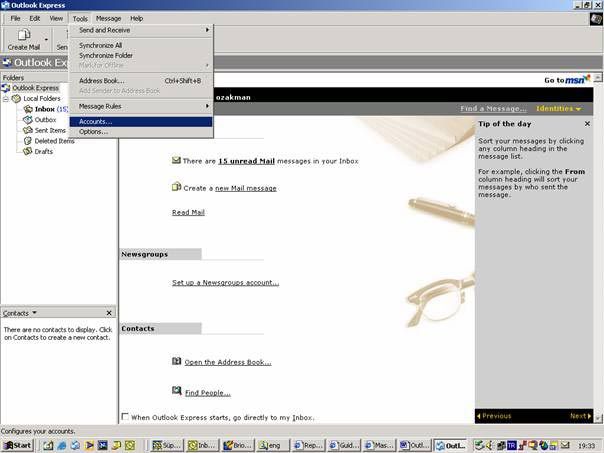Viewport: 604px width, 453px height.
Task: Select Options... in the Tools menu
Action: 141,132
